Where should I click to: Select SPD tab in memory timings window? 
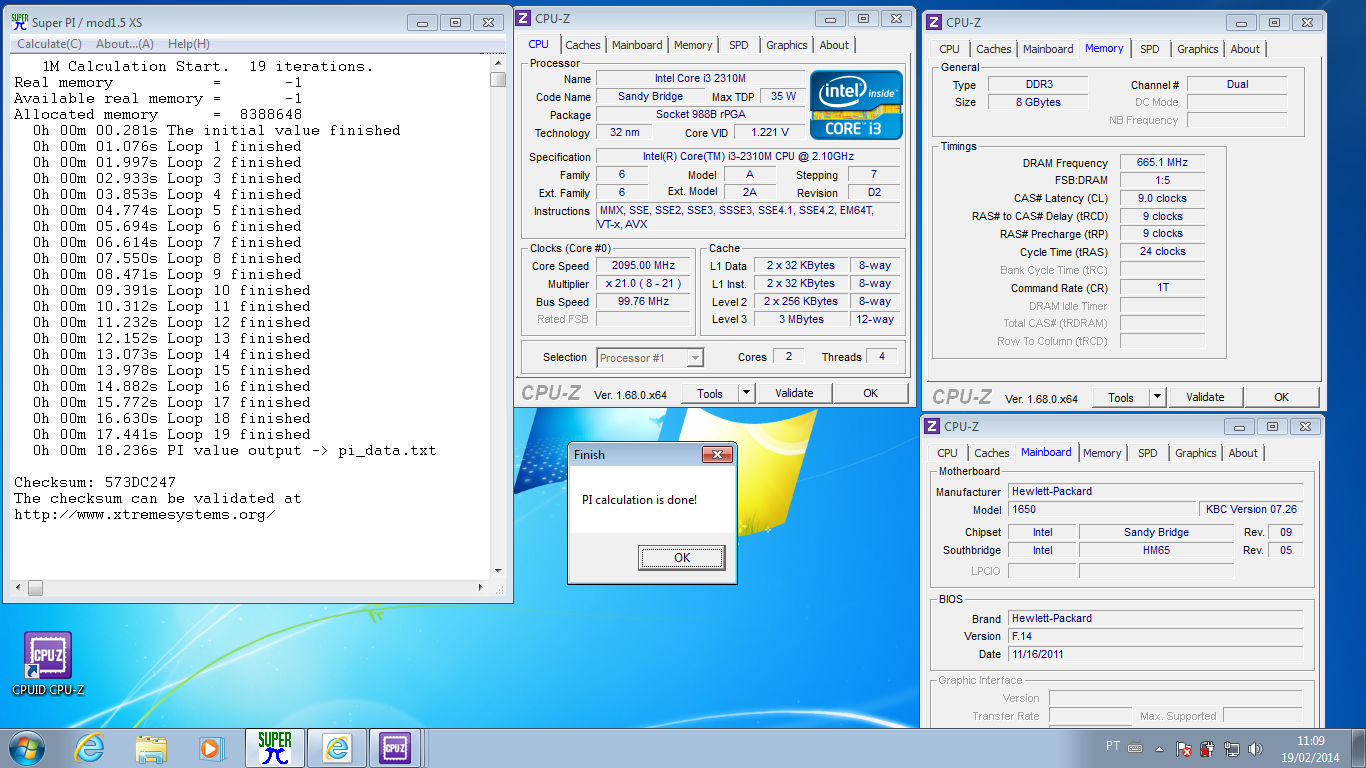(x=1150, y=49)
